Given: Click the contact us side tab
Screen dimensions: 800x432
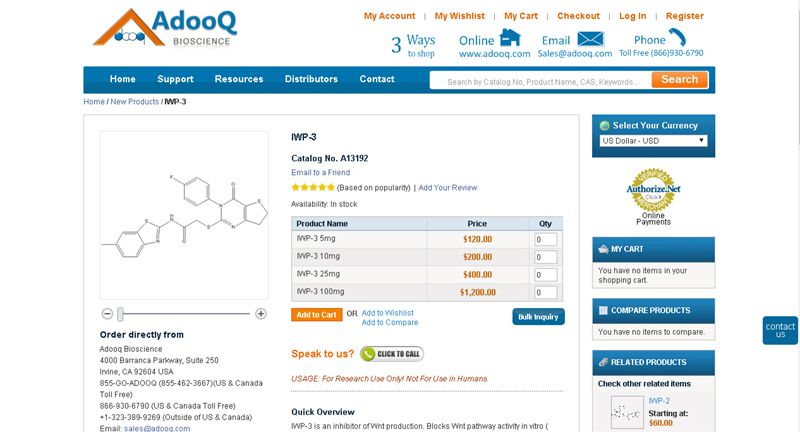Looking at the screenshot, I should [780, 330].
